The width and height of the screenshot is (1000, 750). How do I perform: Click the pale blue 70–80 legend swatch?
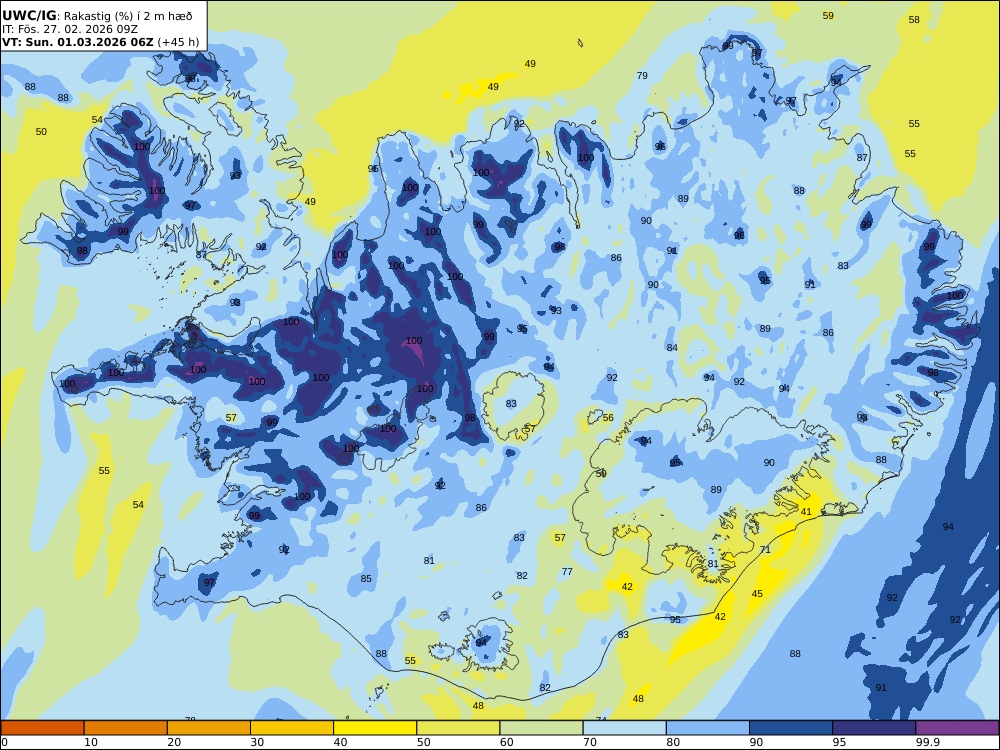click(x=624, y=728)
